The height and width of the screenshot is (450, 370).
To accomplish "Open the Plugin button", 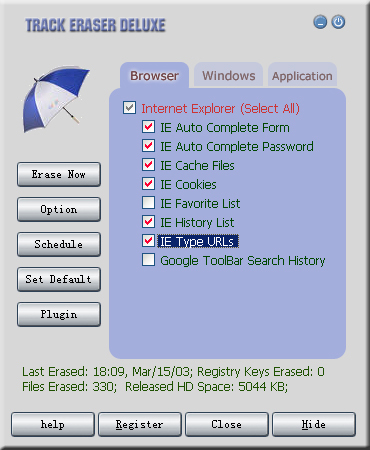I will click(x=59, y=314).
